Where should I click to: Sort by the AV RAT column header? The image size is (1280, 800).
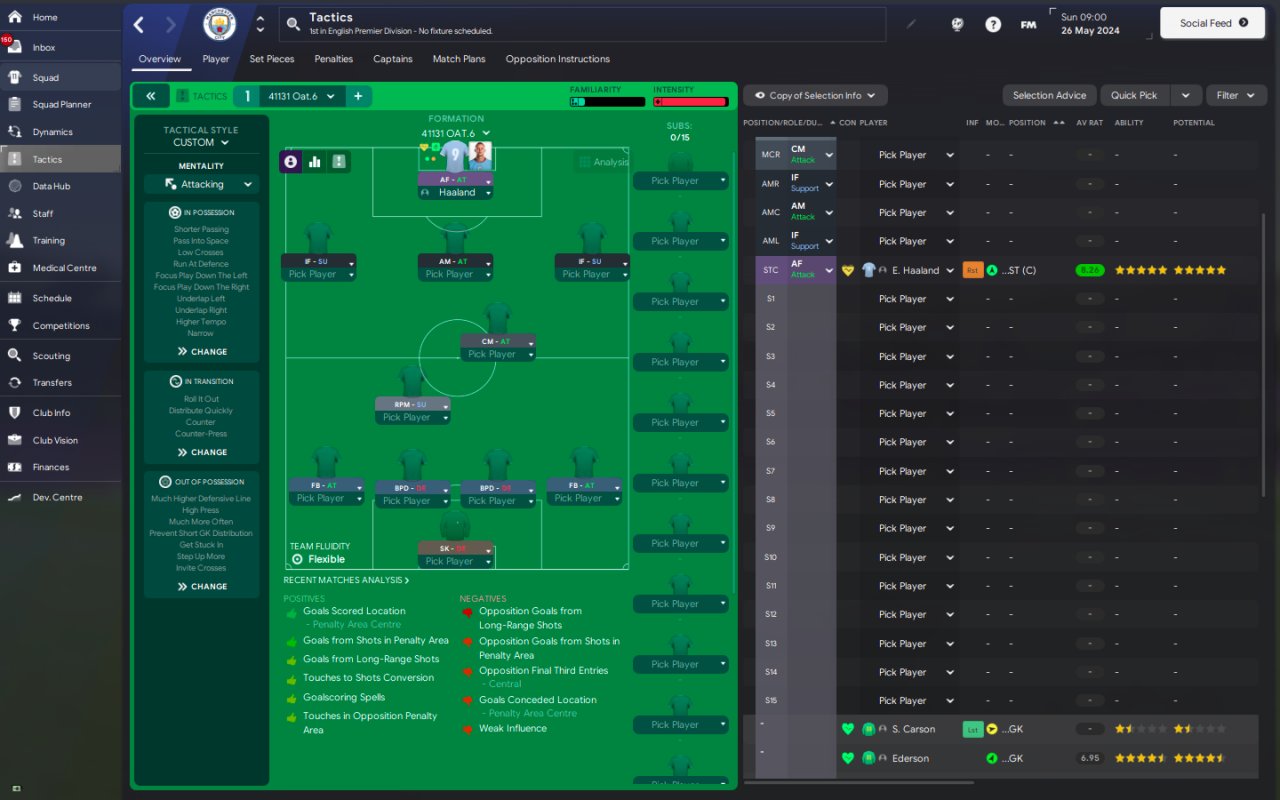pyautogui.click(x=1088, y=123)
